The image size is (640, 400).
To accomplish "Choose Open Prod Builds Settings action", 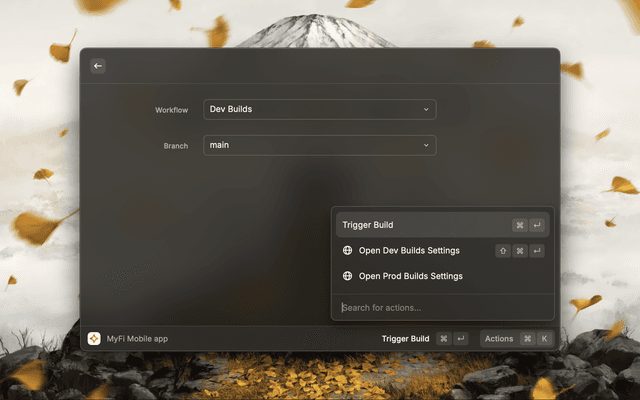I will (x=410, y=276).
